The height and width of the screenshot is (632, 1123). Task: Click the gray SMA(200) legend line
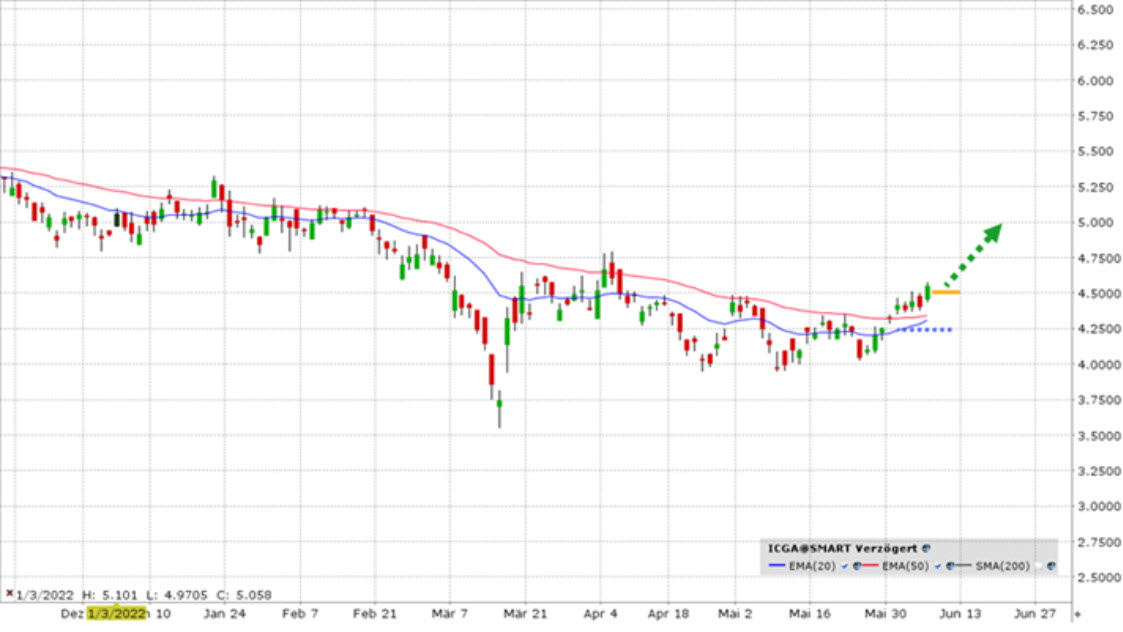[963, 565]
